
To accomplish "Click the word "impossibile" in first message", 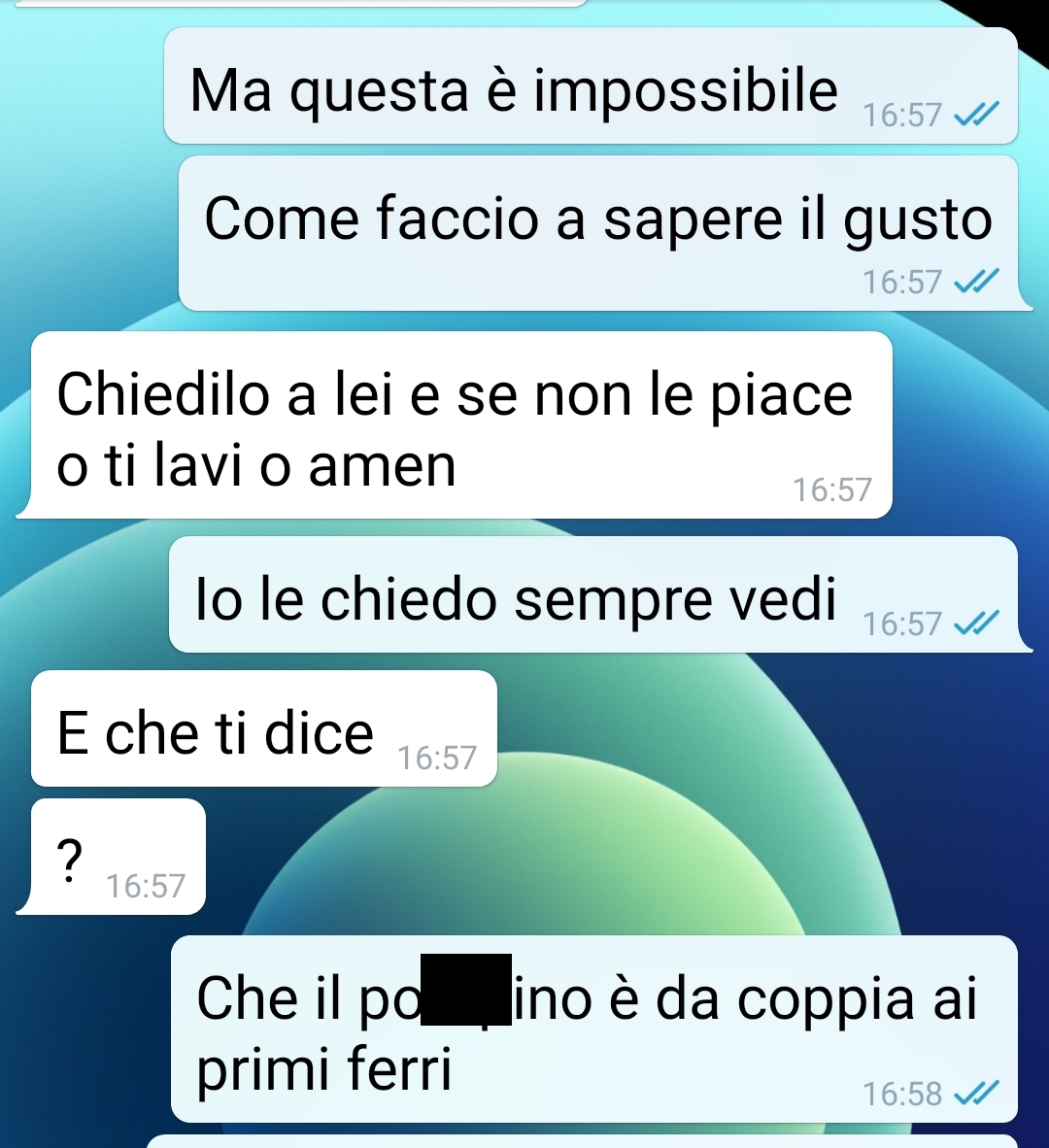I will click(685, 91).
